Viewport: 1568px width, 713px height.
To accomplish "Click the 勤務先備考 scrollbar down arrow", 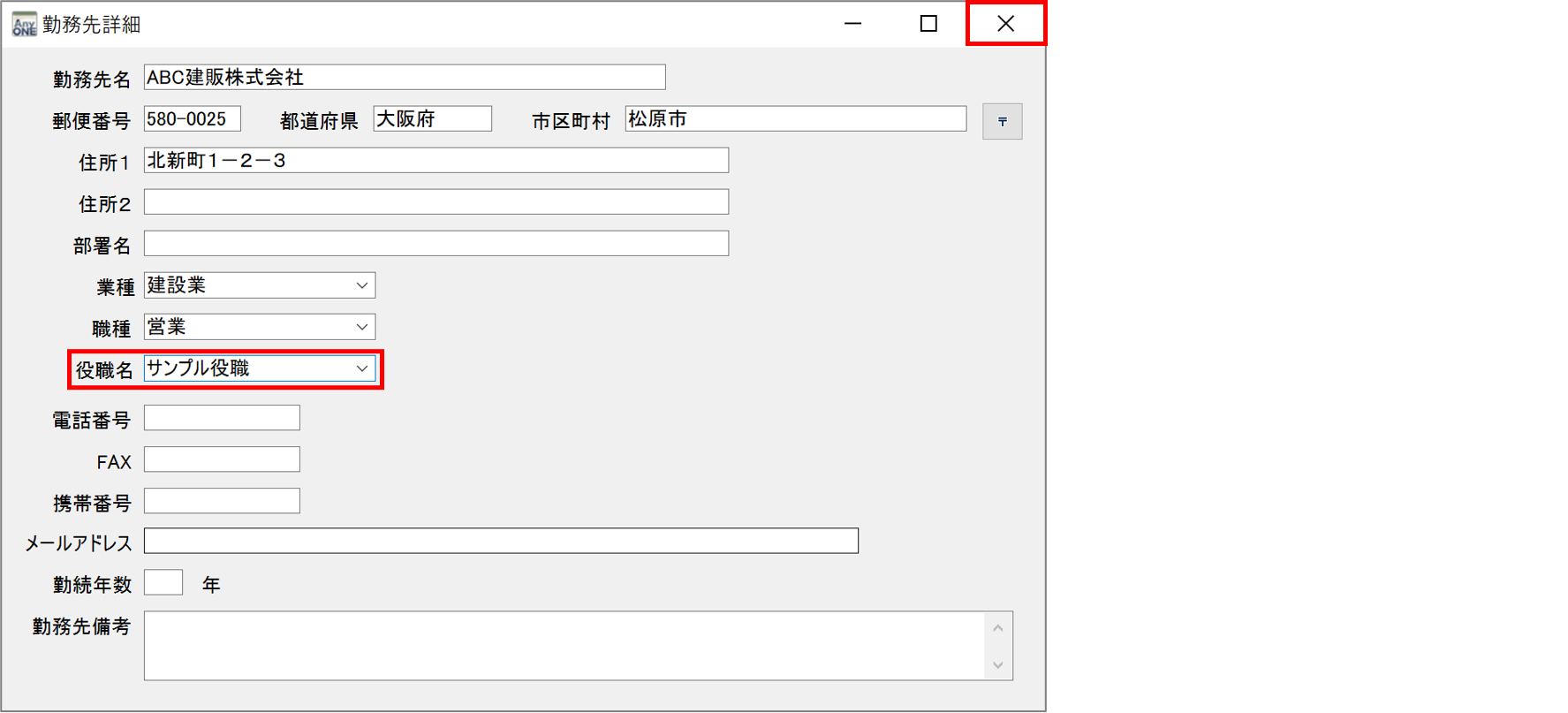I will pos(997,665).
